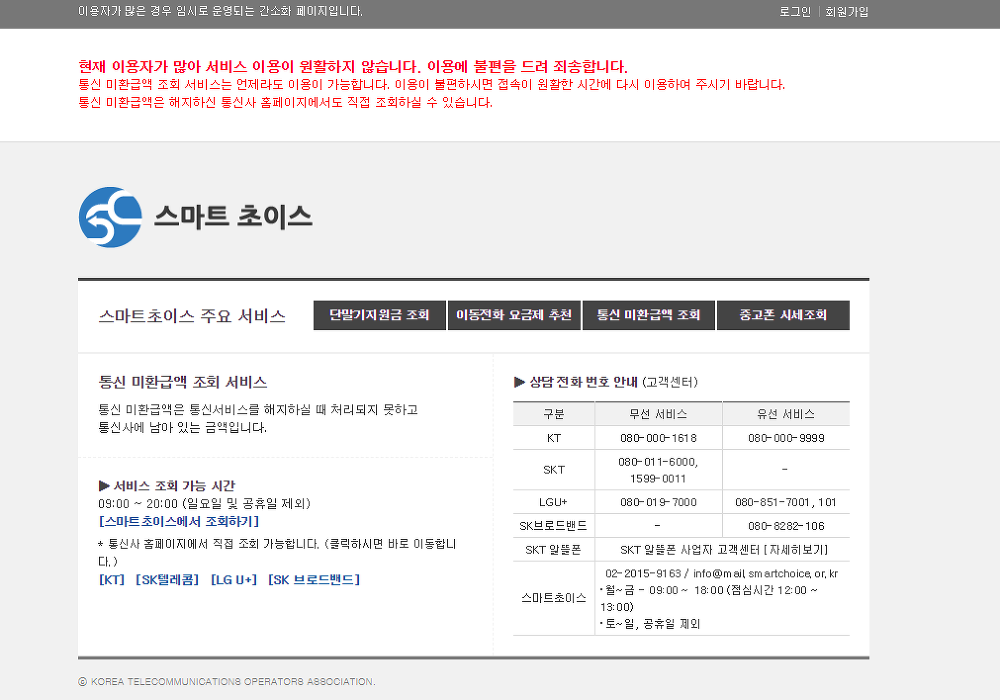Click the 통신 미환급액 조회 서비스 heading
1000x700 pixels.
[x=182, y=382]
